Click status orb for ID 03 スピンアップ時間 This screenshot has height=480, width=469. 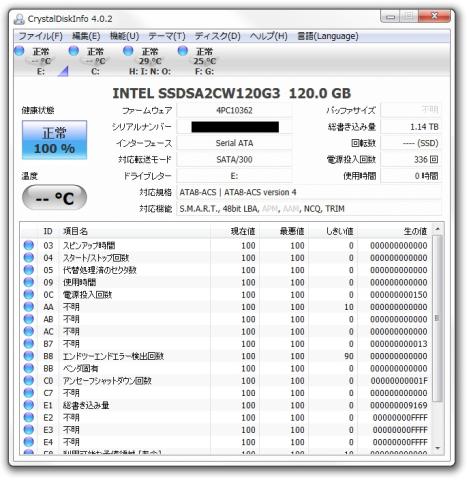coord(29,245)
